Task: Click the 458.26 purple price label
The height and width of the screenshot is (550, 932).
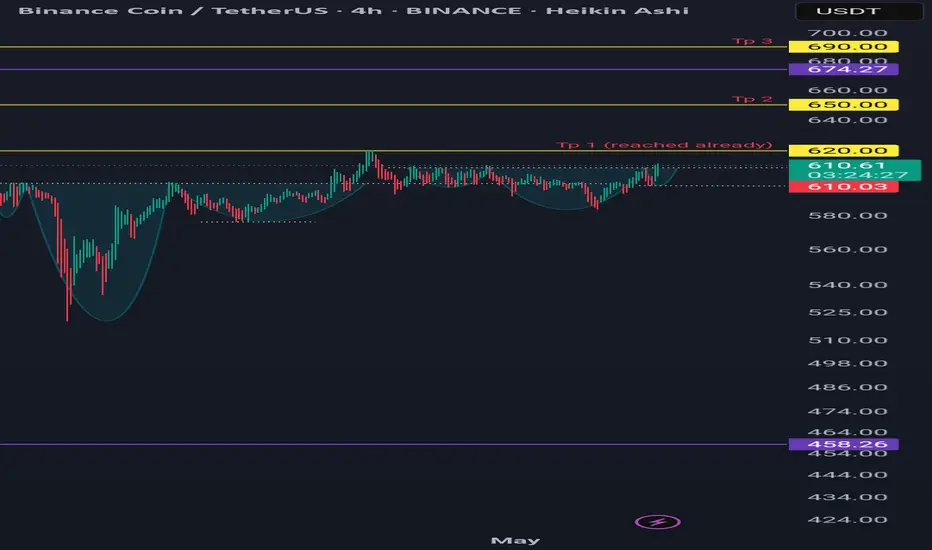Action: click(843, 444)
